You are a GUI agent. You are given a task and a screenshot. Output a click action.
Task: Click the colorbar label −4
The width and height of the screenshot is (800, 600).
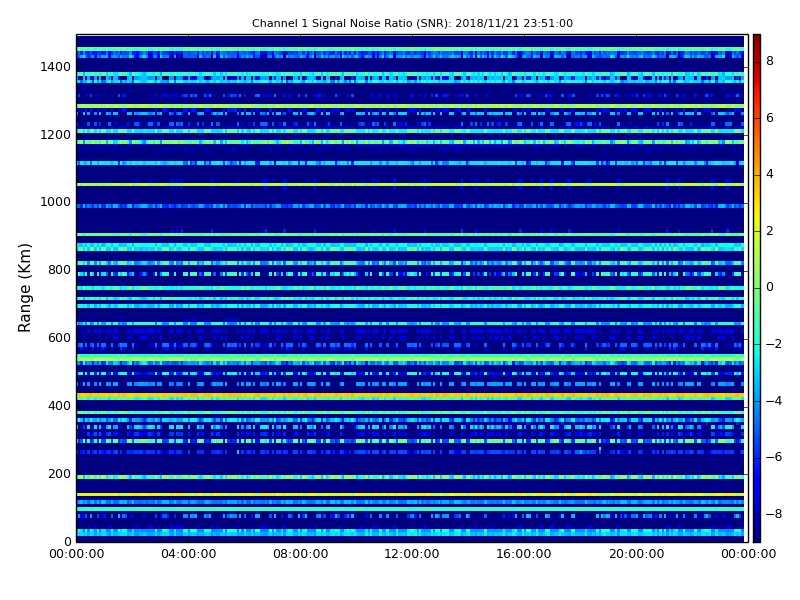pos(773,401)
